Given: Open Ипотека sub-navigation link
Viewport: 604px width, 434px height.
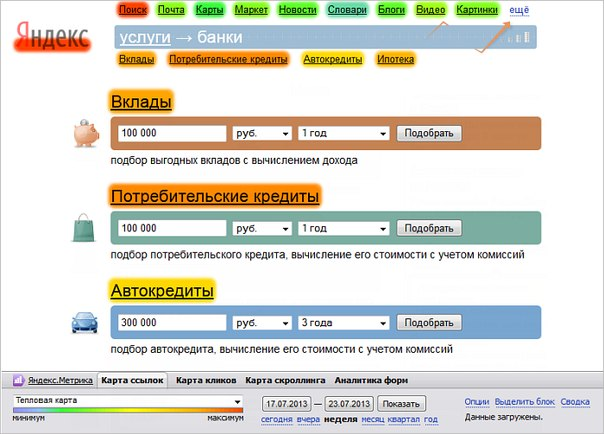Looking at the screenshot, I should pyautogui.click(x=396, y=59).
